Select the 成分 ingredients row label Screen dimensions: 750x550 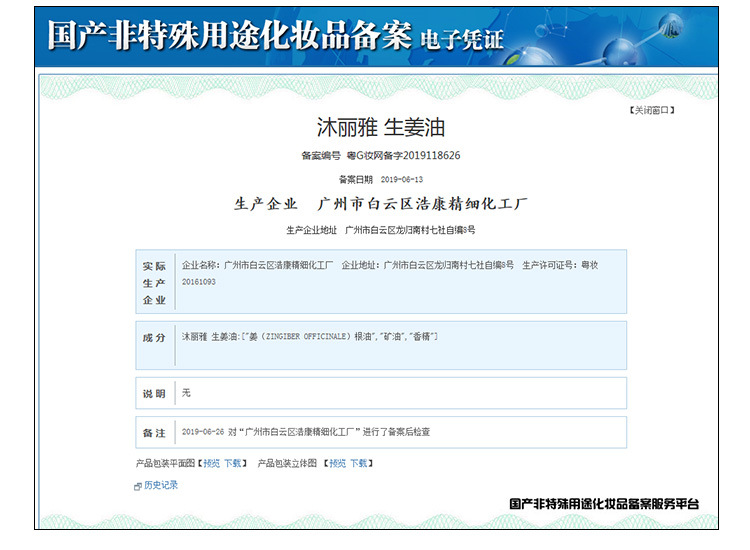(x=154, y=338)
